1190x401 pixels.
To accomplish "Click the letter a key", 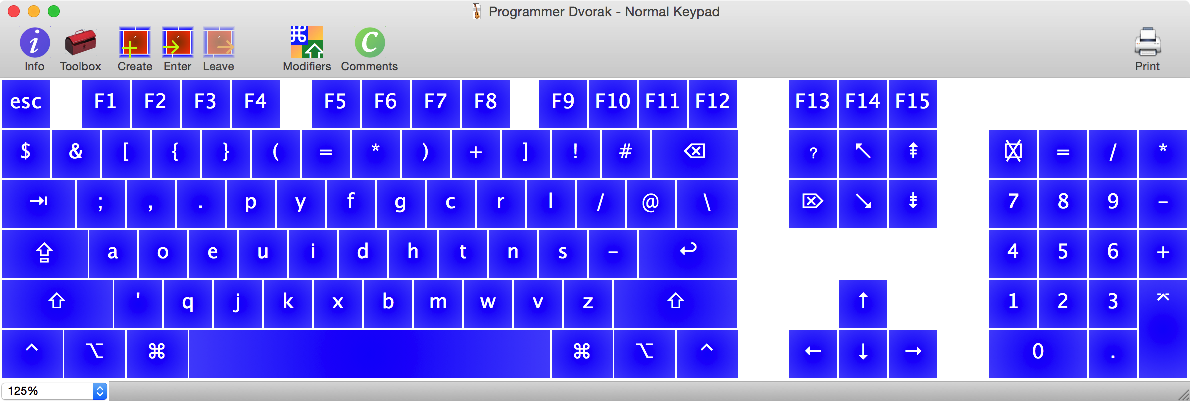I will click(x=113, y=254).
